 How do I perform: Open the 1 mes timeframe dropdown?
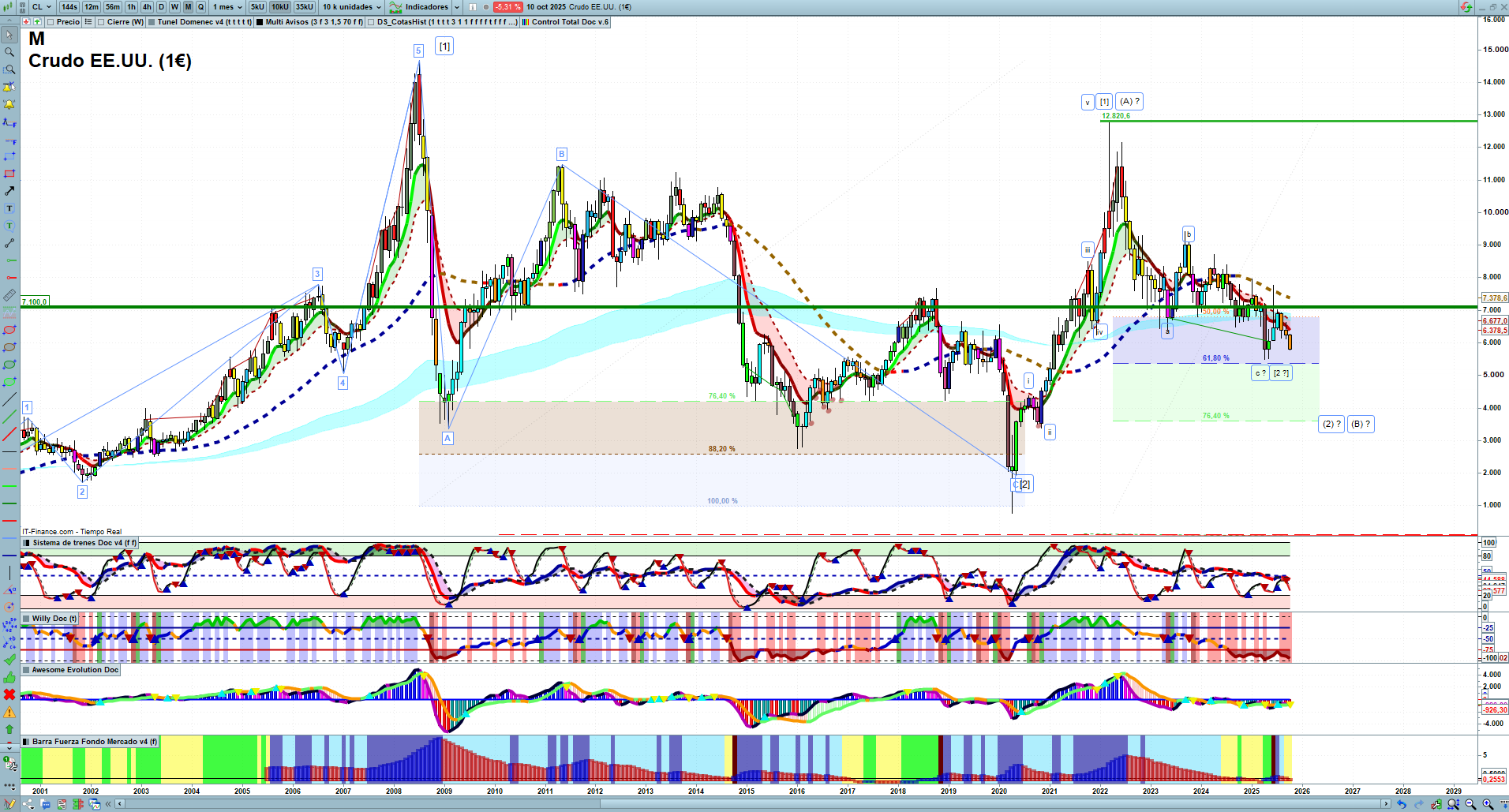pos(228,7)
